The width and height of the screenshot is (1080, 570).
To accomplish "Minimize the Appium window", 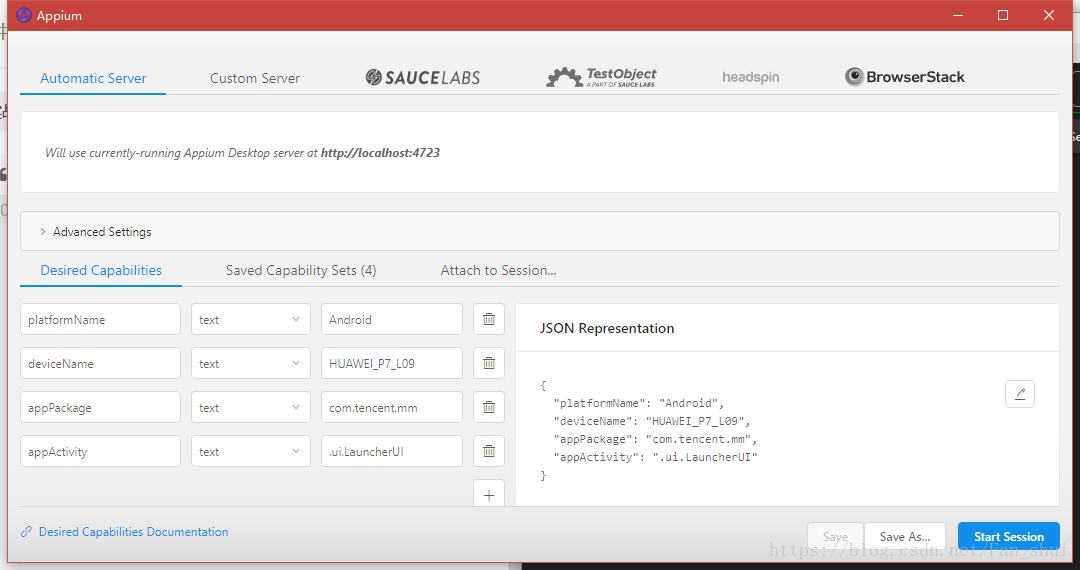I will tap(957, 15).
